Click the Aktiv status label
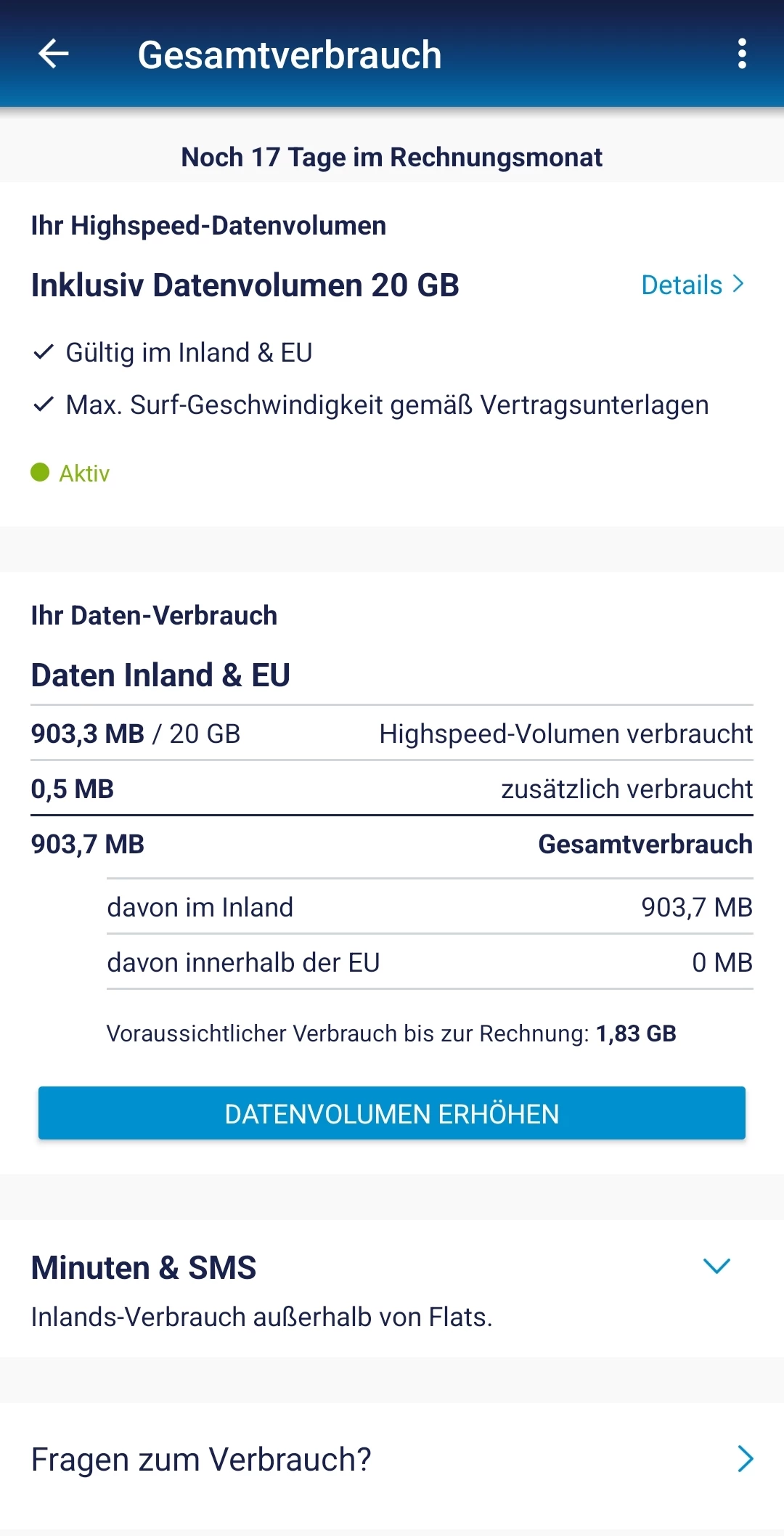The image size is (784, 1536). [84, 474]
